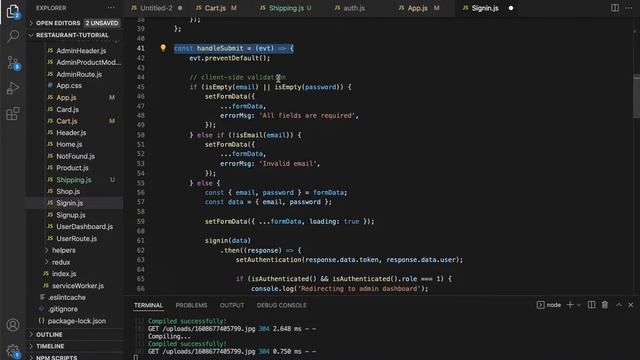Open the Accounts icon
Image resolution: width=640 pixels, height=360 pixels.
[x=13, y=325]
